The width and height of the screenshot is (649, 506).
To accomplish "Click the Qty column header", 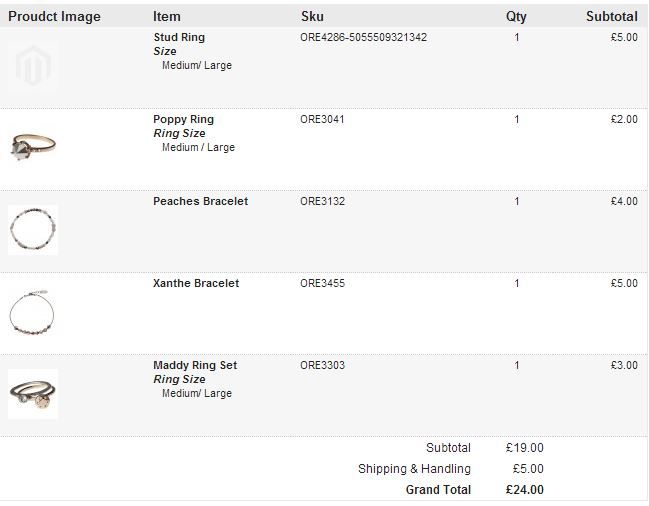I will click(516, 17).
